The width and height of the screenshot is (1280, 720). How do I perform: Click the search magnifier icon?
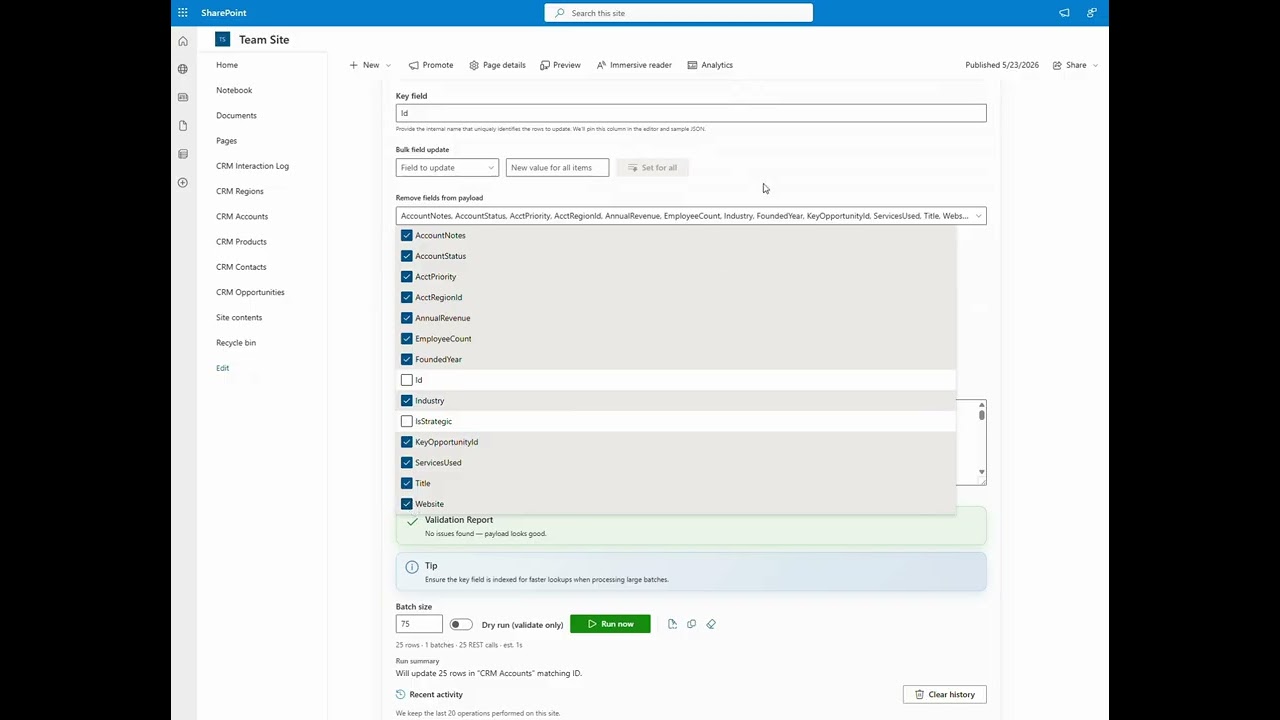[x=560, y=13]
